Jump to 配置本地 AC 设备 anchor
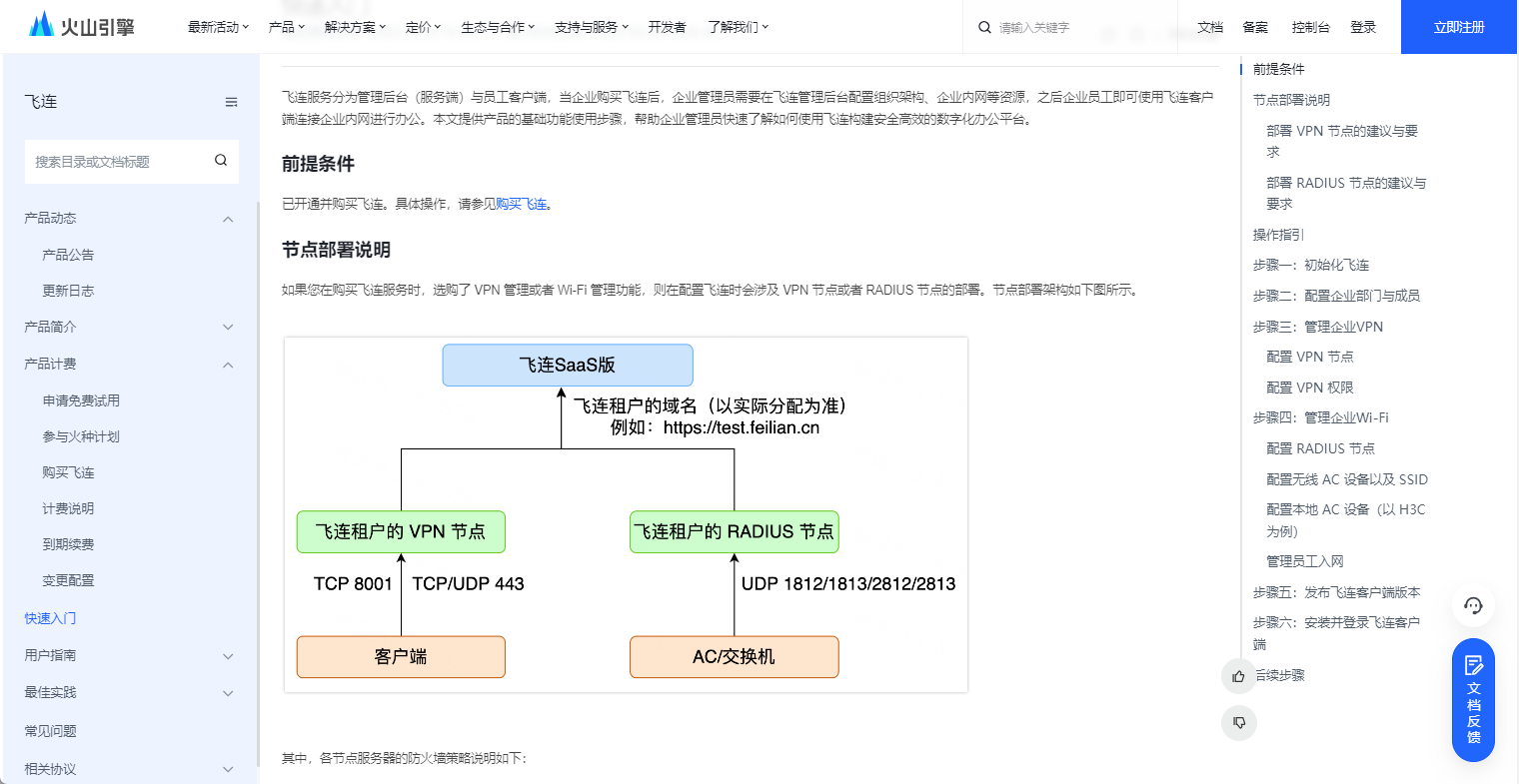 (1346, 520)
